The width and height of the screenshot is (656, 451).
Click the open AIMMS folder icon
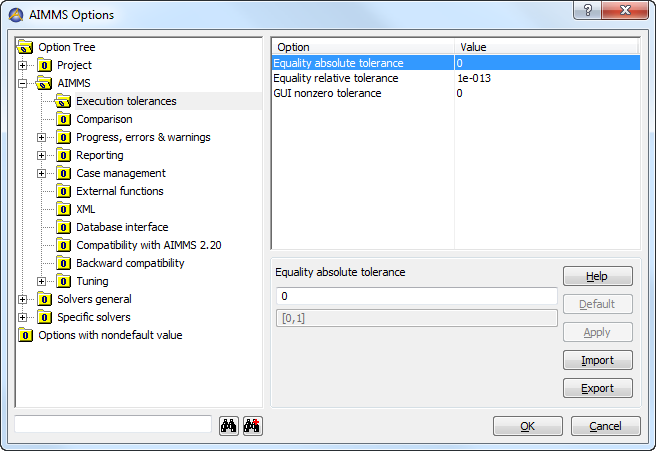(44, 83)
